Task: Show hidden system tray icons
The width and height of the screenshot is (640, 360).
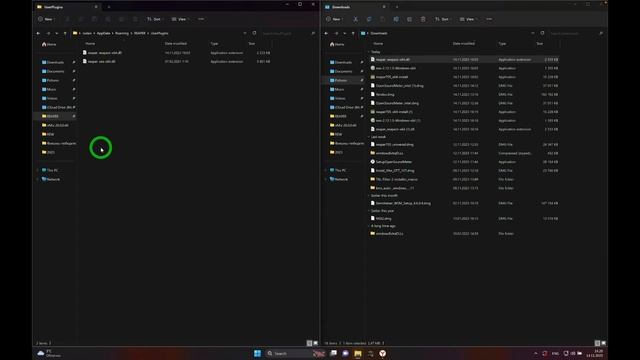Action: pyautogui.click(x=536, y=353)
